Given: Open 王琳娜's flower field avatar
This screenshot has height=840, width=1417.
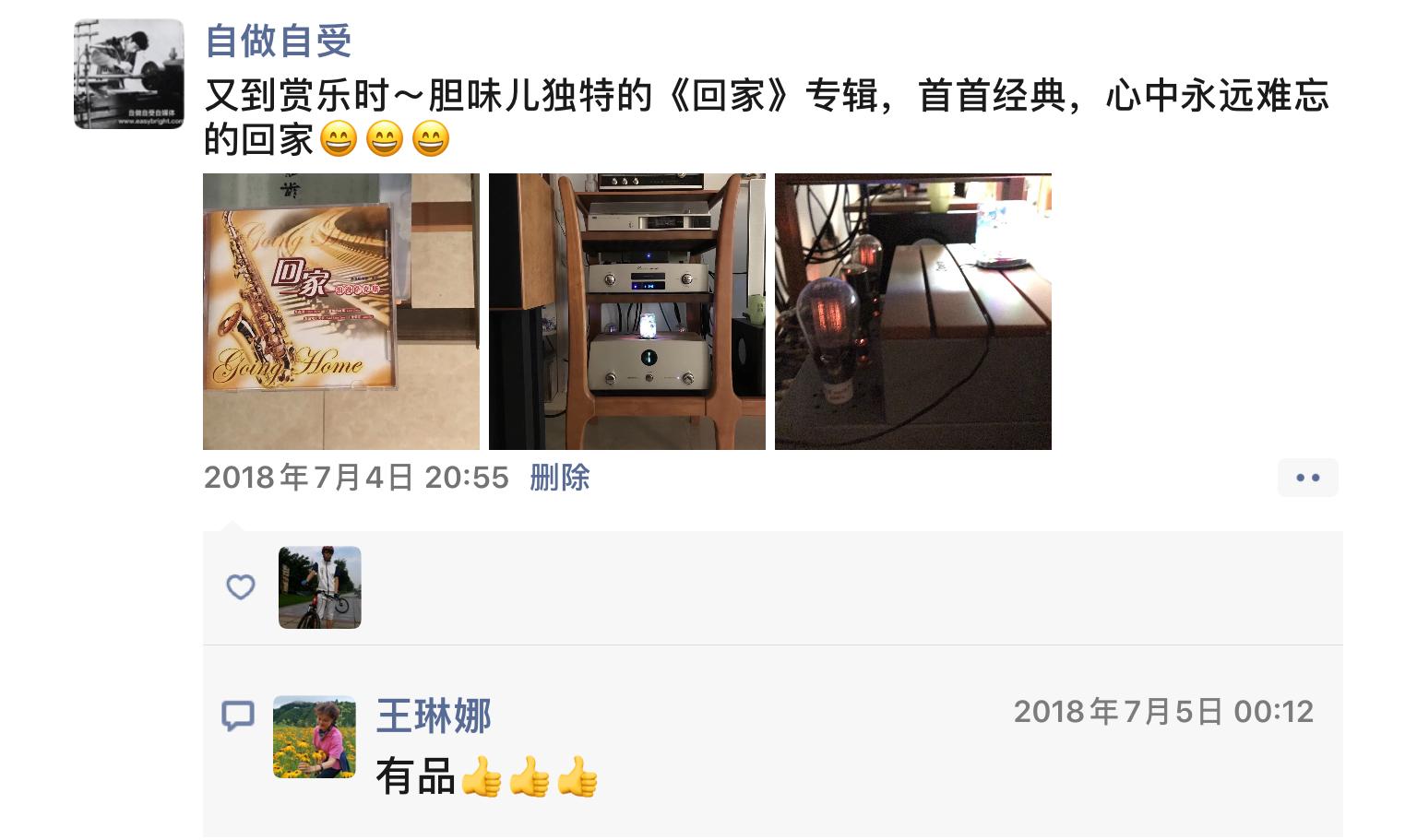Looking at the screenshot, I should pos(315,737).
